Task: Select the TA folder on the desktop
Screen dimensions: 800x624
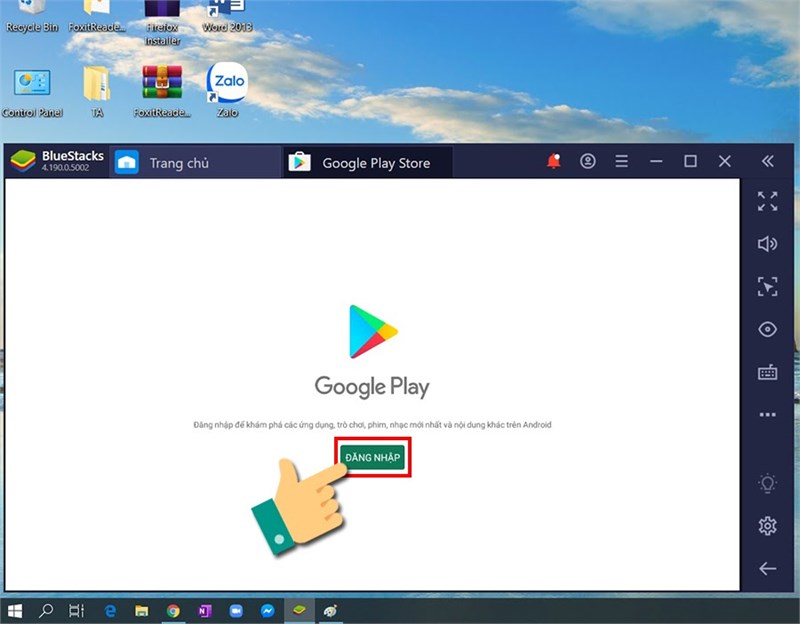Action: pyautogui.click(x=97, y=92)
